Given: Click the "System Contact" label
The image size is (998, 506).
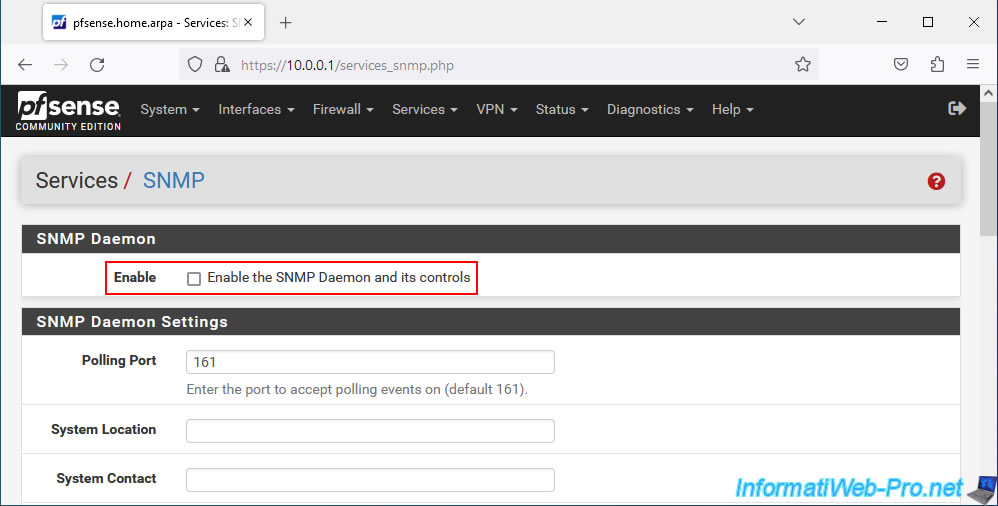Looking at the screenshot, I should pyautogui.click(x=106, y=479).
